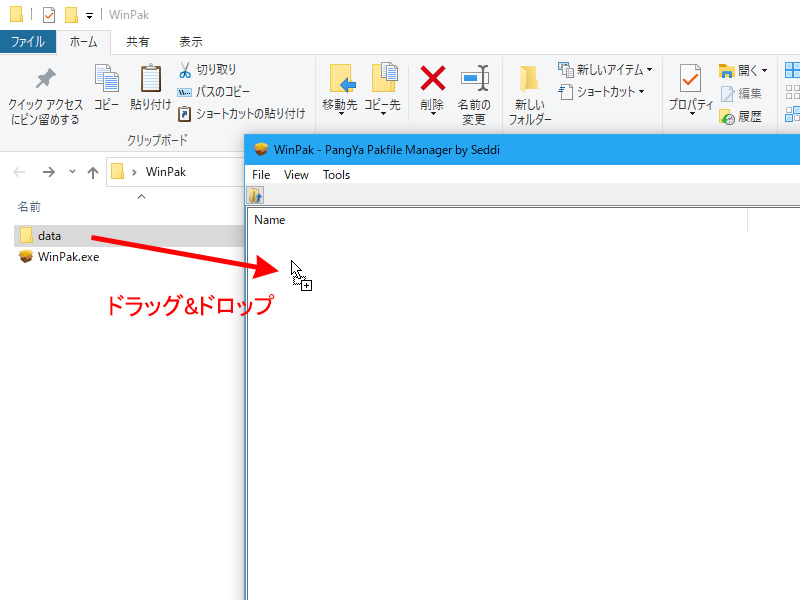Go up one folder level arrow
800x600 pixels.
93,172
